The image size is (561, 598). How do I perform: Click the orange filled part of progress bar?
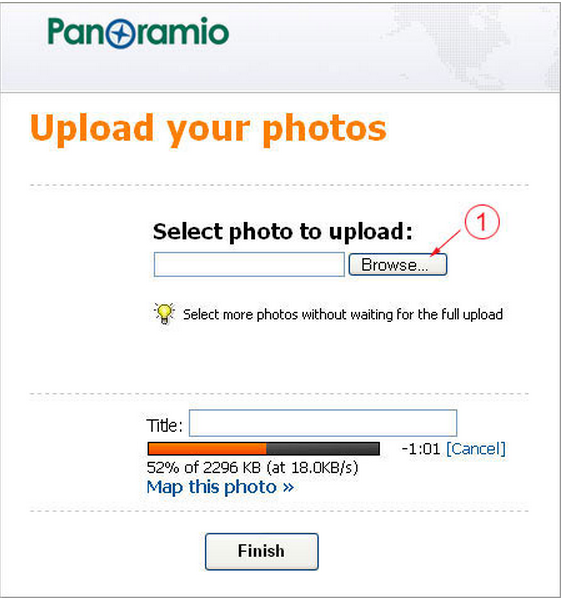[x=207, y=448]
